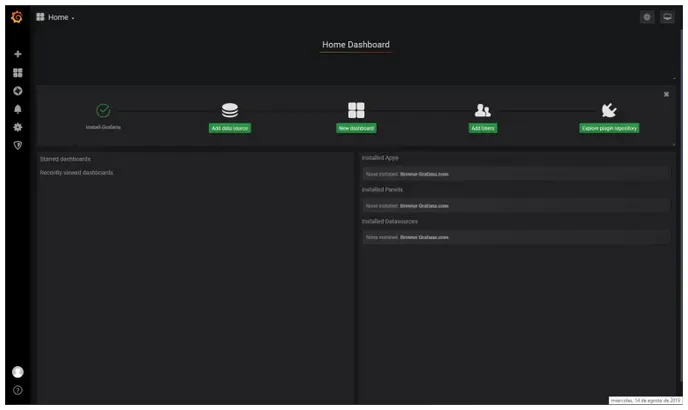This screenshot has width=688, height=410.
Task: Click the Installed Apps label
Action: 380,158
